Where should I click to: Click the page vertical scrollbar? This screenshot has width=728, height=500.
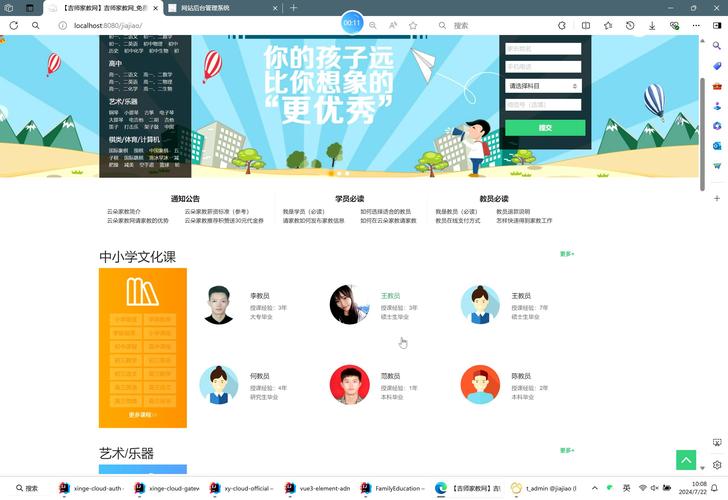703,130
